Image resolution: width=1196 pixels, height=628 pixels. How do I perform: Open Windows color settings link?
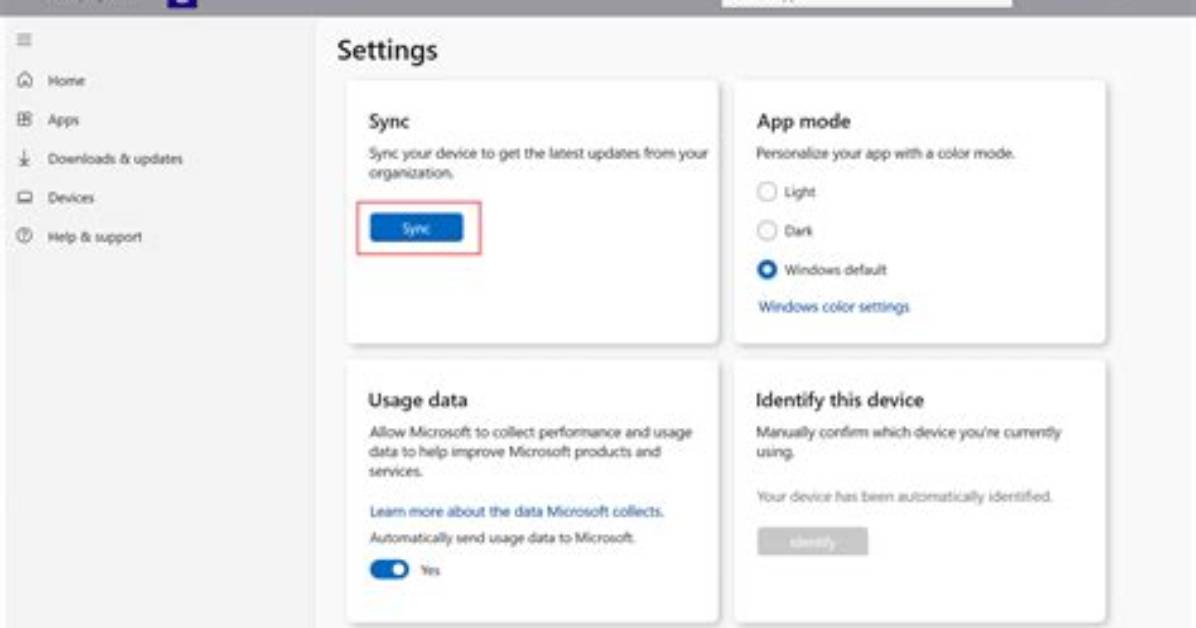(x=834, y=307)
